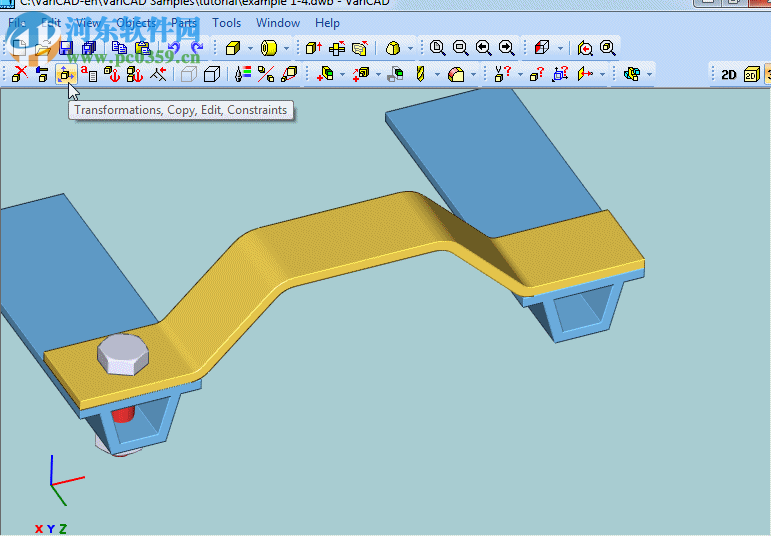
Task: Expand the yellow cylinder solid dropdown arrow
Action: (x=286, y=48)
